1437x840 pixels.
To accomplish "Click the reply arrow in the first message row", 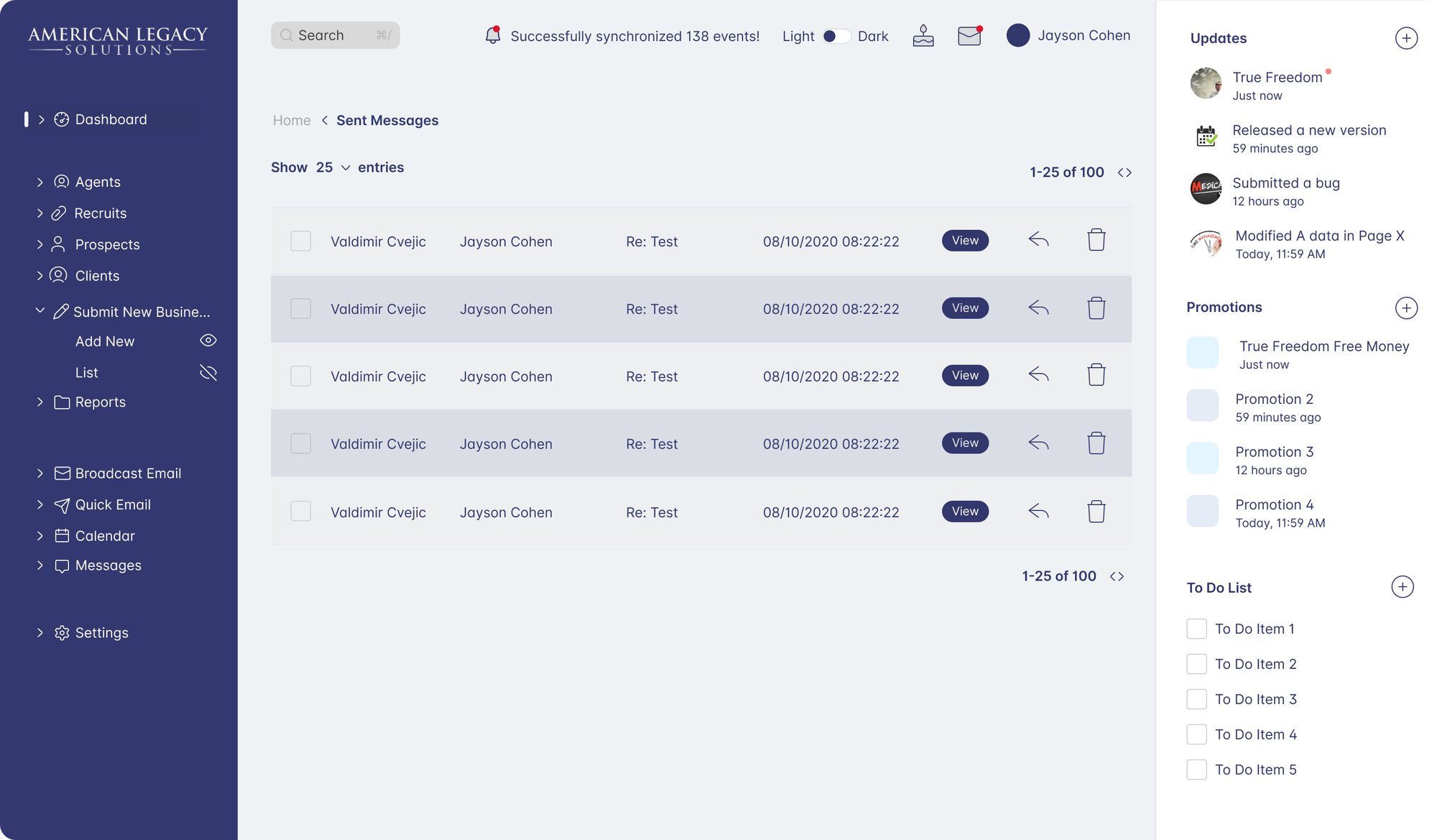I will [1038, 240].
